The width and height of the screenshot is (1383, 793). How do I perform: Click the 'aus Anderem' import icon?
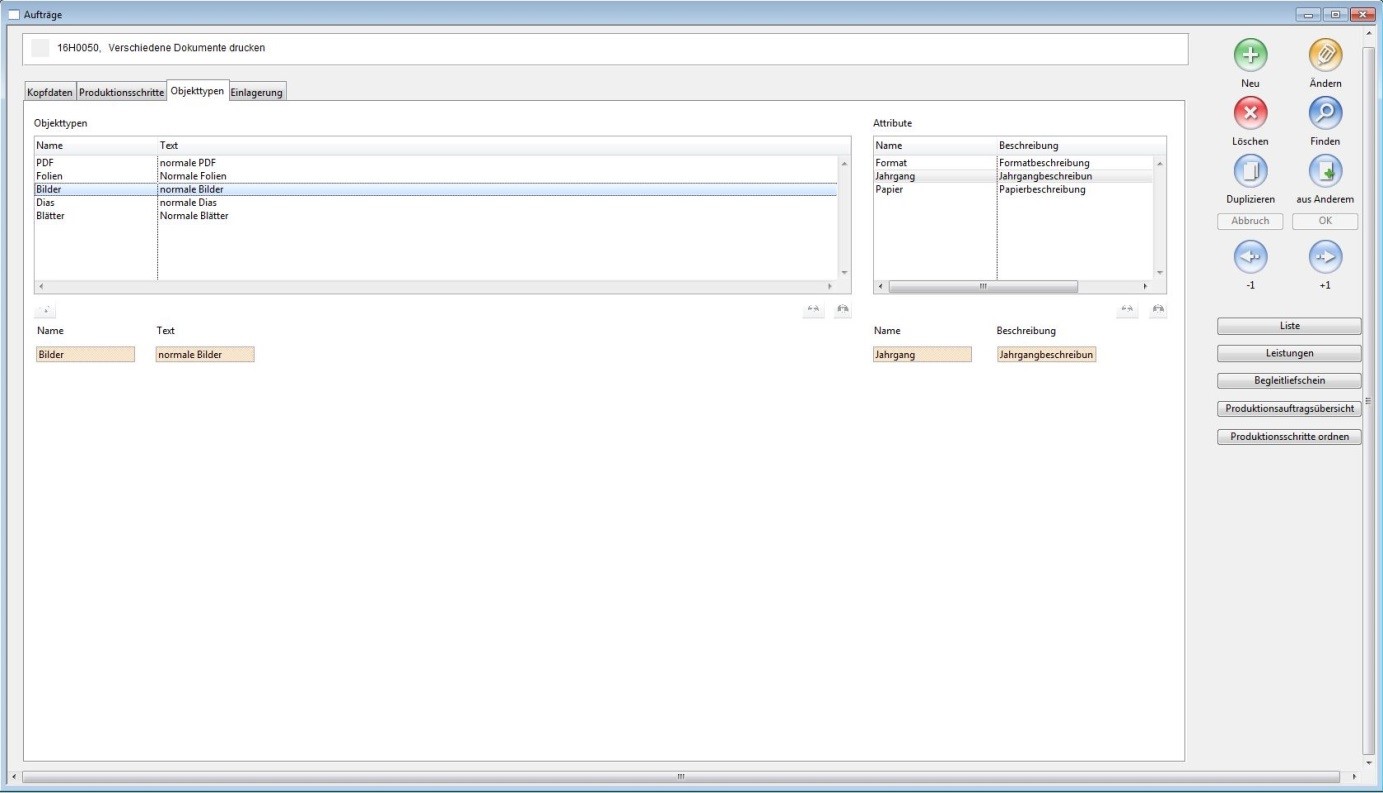(1325, 172)
